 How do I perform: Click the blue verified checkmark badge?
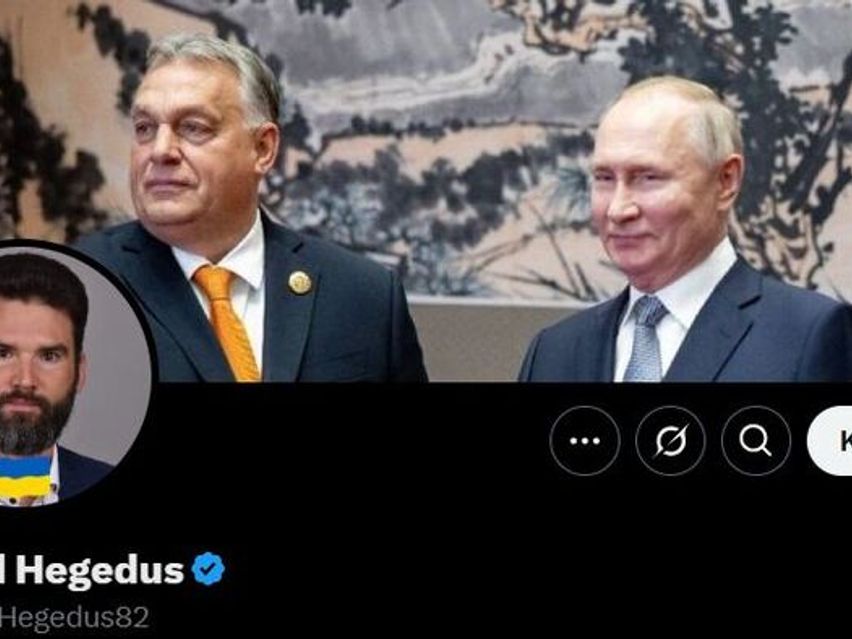pyautogui.click(x=208, y=568)
